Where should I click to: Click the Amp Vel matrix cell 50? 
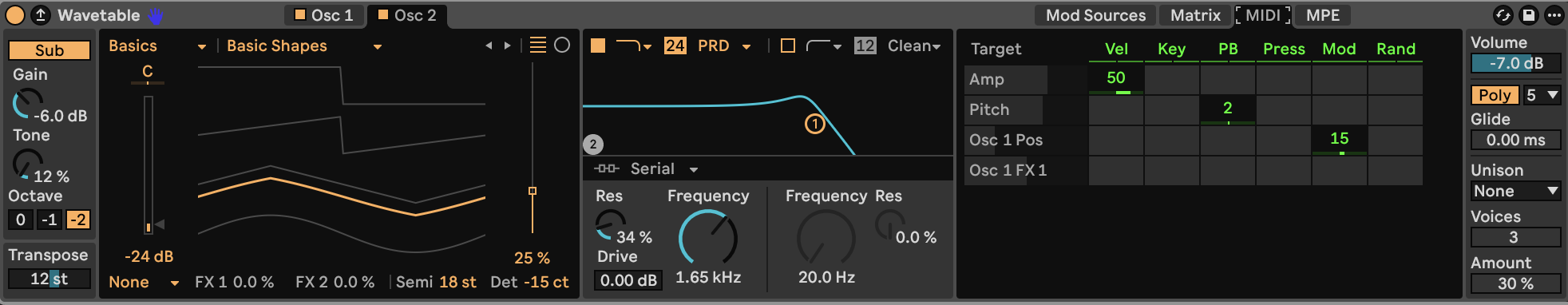coord(1116,79)
